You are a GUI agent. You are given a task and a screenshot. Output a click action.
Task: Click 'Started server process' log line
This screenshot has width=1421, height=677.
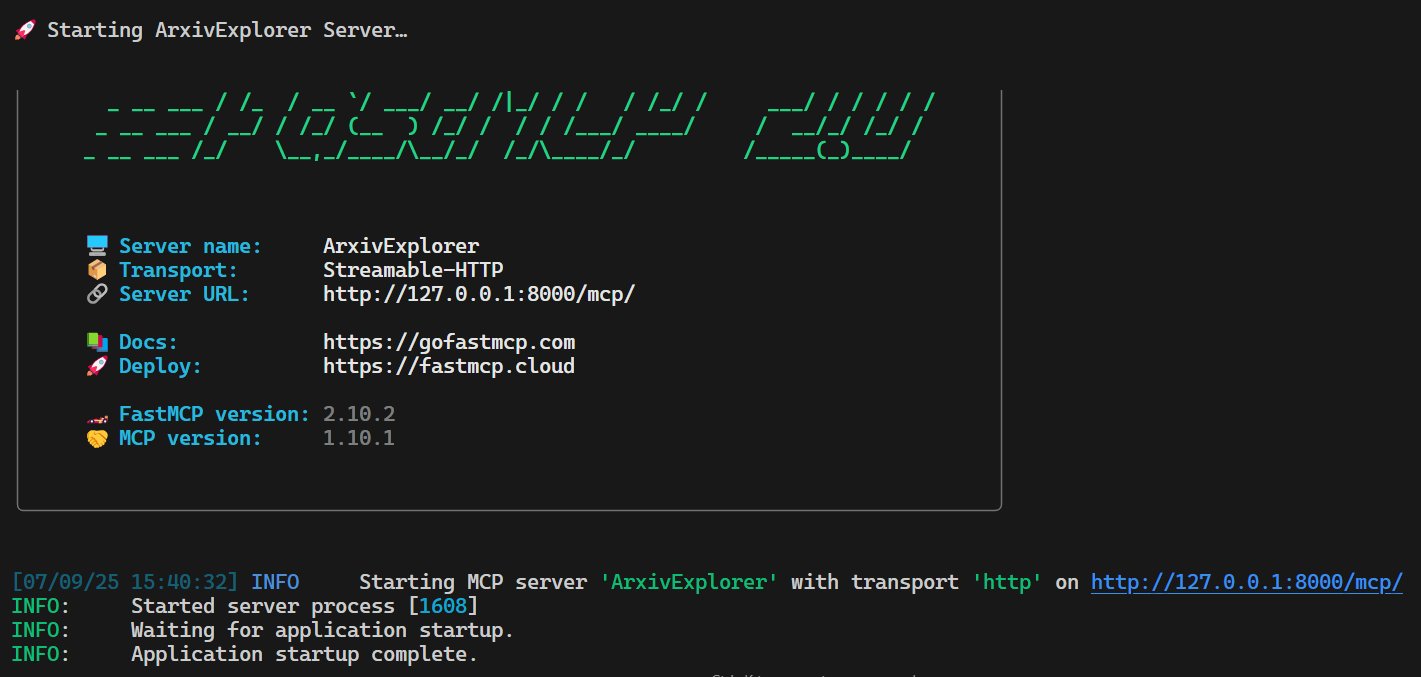pyautogui.click(x=305, y=606)
